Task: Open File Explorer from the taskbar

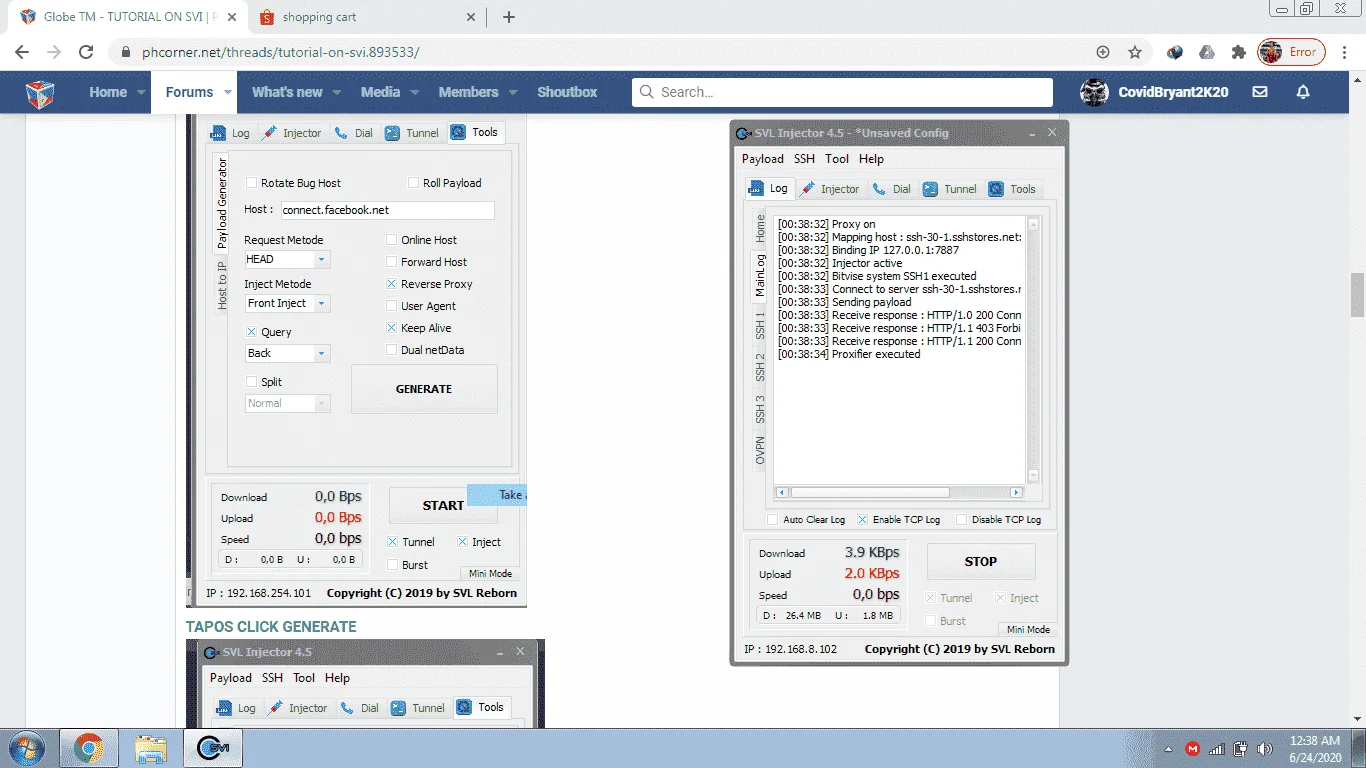Action: point(151,748)
